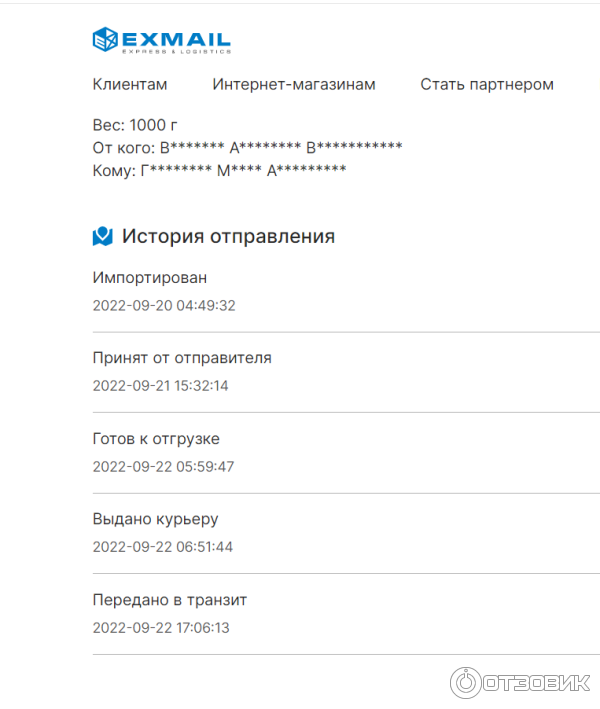Select the Передано в транзит status
This screenshot has height=709, width=600.
pyautogui.click(x=170, y=600)
